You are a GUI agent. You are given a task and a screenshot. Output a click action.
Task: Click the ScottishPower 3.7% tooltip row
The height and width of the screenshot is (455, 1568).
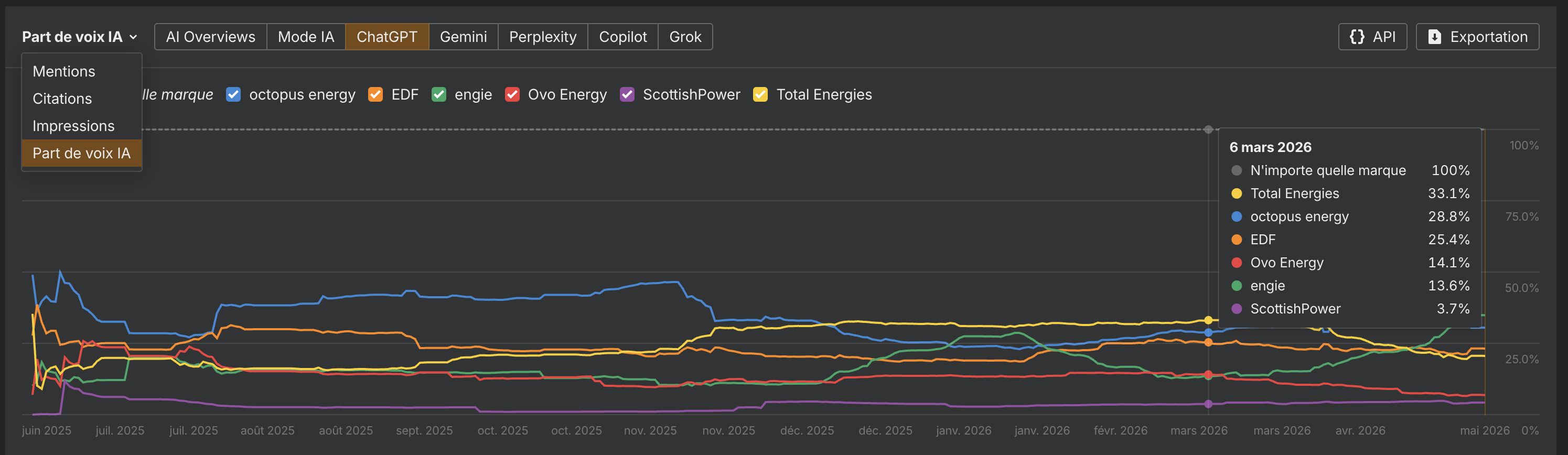[1350, 309]
